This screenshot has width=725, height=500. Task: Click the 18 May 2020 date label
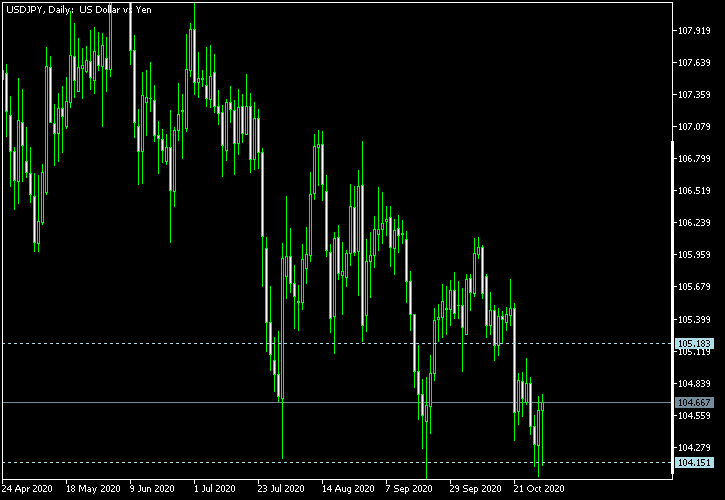click(x=93, y=489)
